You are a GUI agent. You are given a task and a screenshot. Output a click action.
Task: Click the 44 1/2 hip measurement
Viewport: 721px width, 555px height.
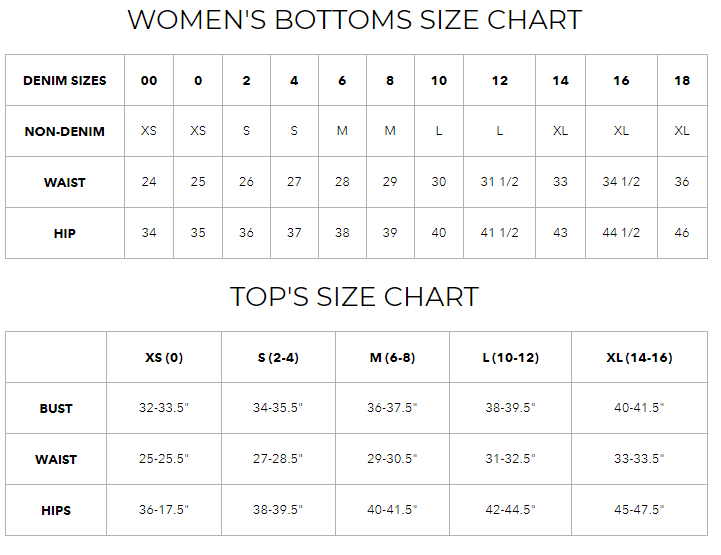coord(621,234)
